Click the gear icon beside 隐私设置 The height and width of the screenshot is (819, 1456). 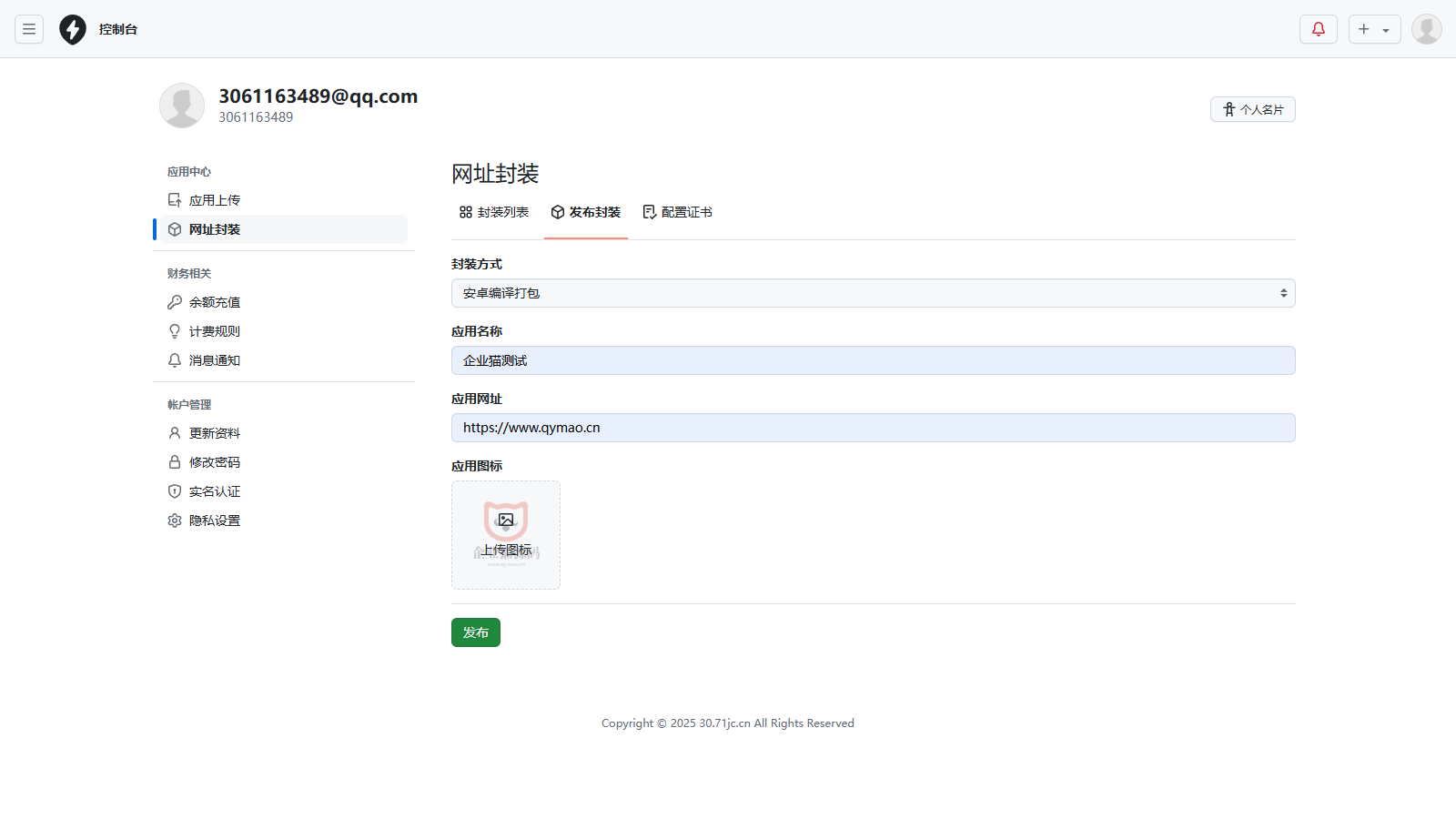pyautogui.click(x=175, y=521)
